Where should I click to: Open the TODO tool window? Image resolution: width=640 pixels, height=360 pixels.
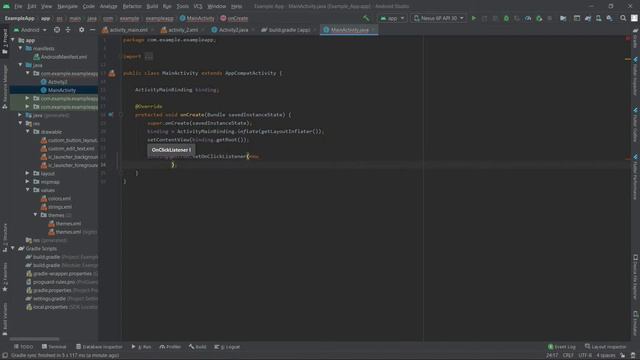tap(23, 347)
